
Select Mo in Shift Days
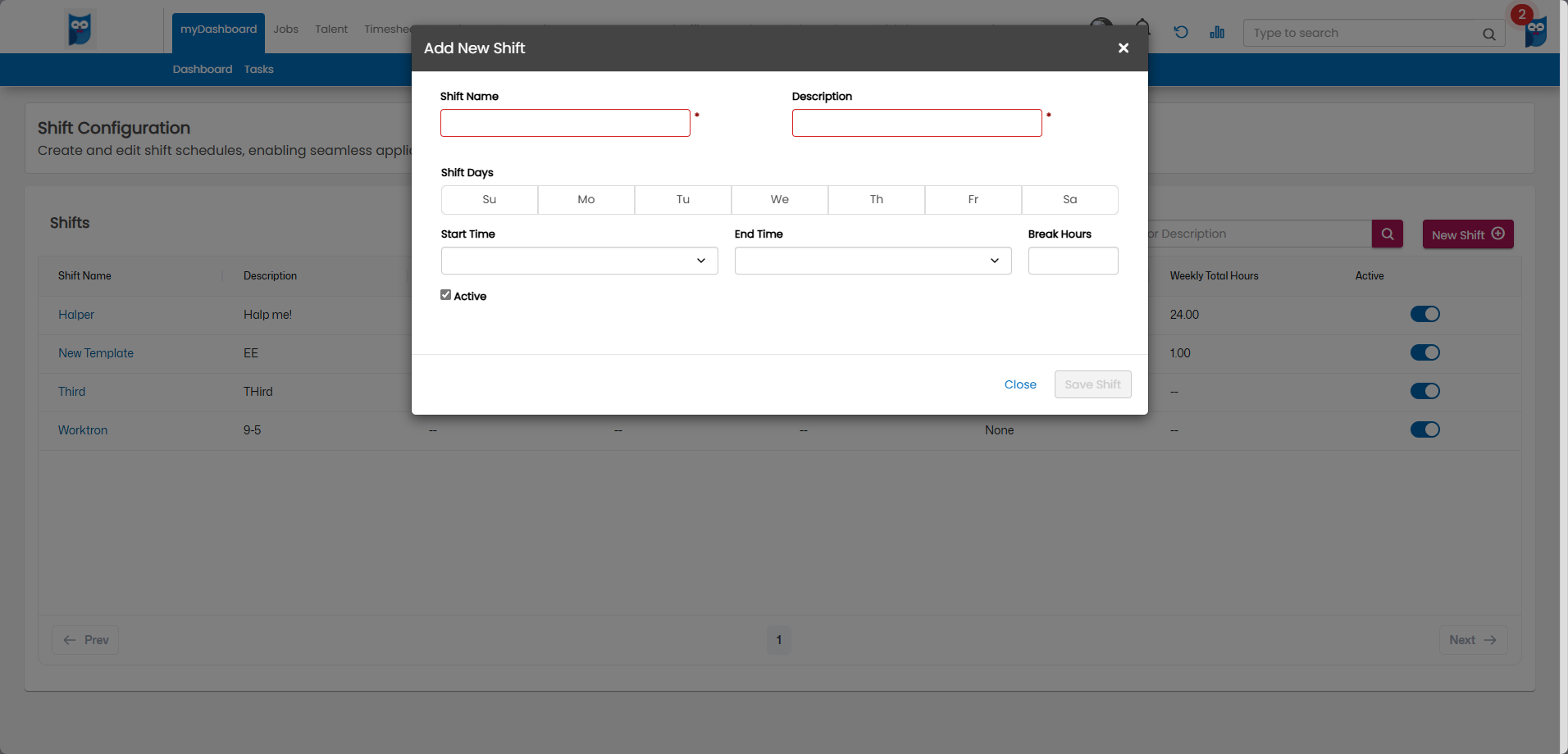586,200
